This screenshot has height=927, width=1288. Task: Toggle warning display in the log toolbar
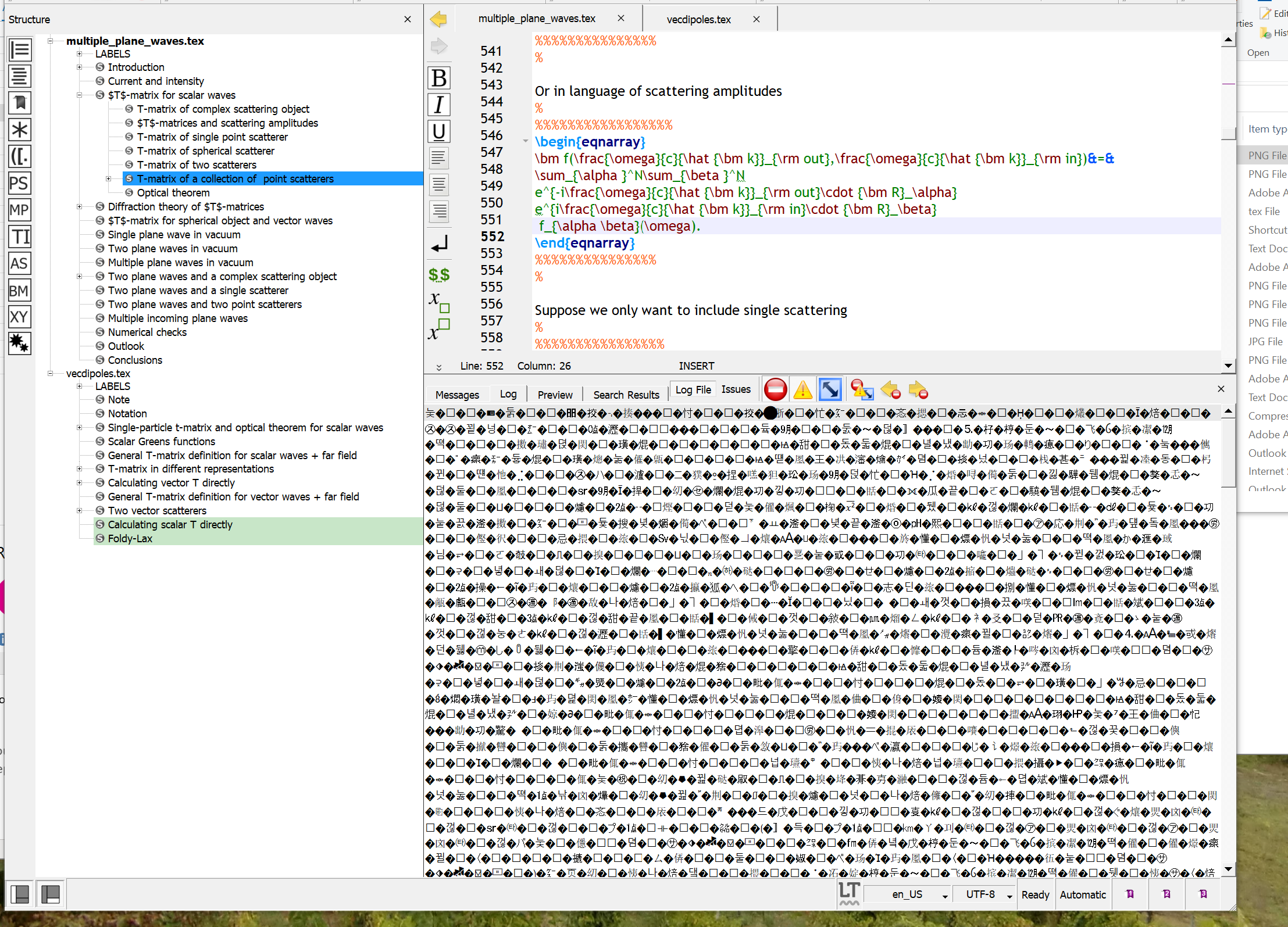(x=802, y=389)
